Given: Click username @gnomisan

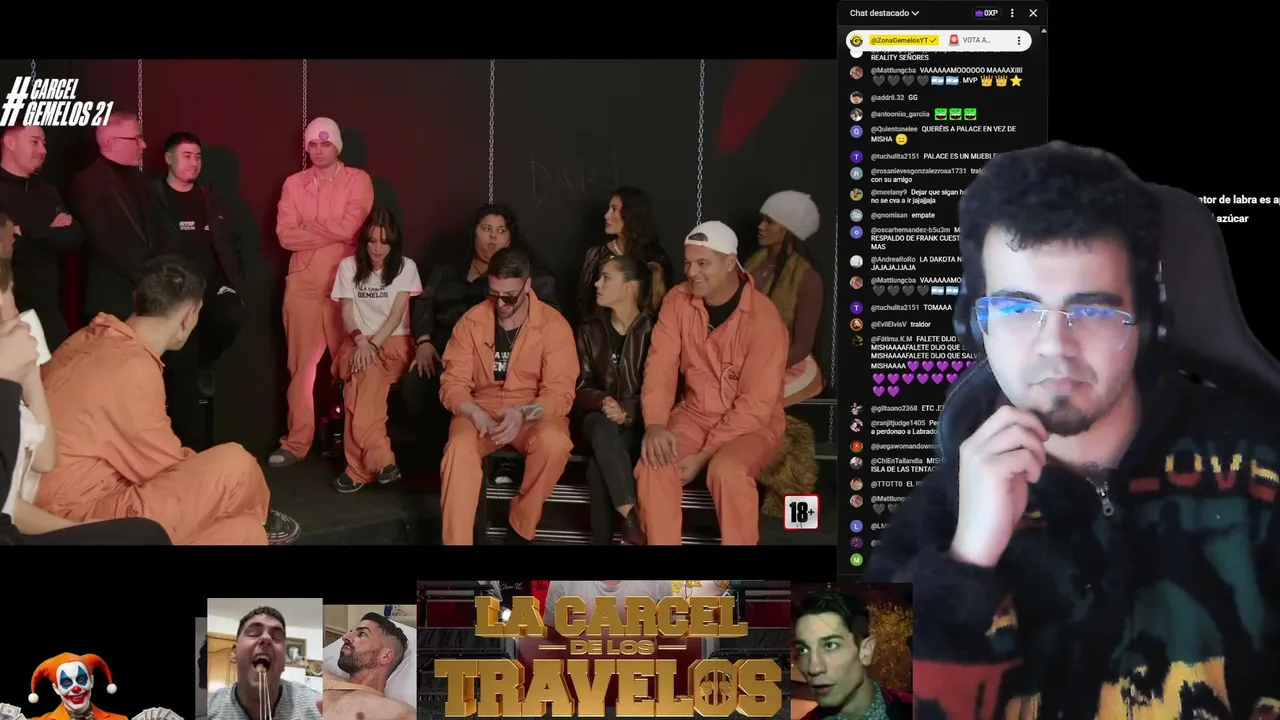Looking at the screenshot, I should 888,215.
